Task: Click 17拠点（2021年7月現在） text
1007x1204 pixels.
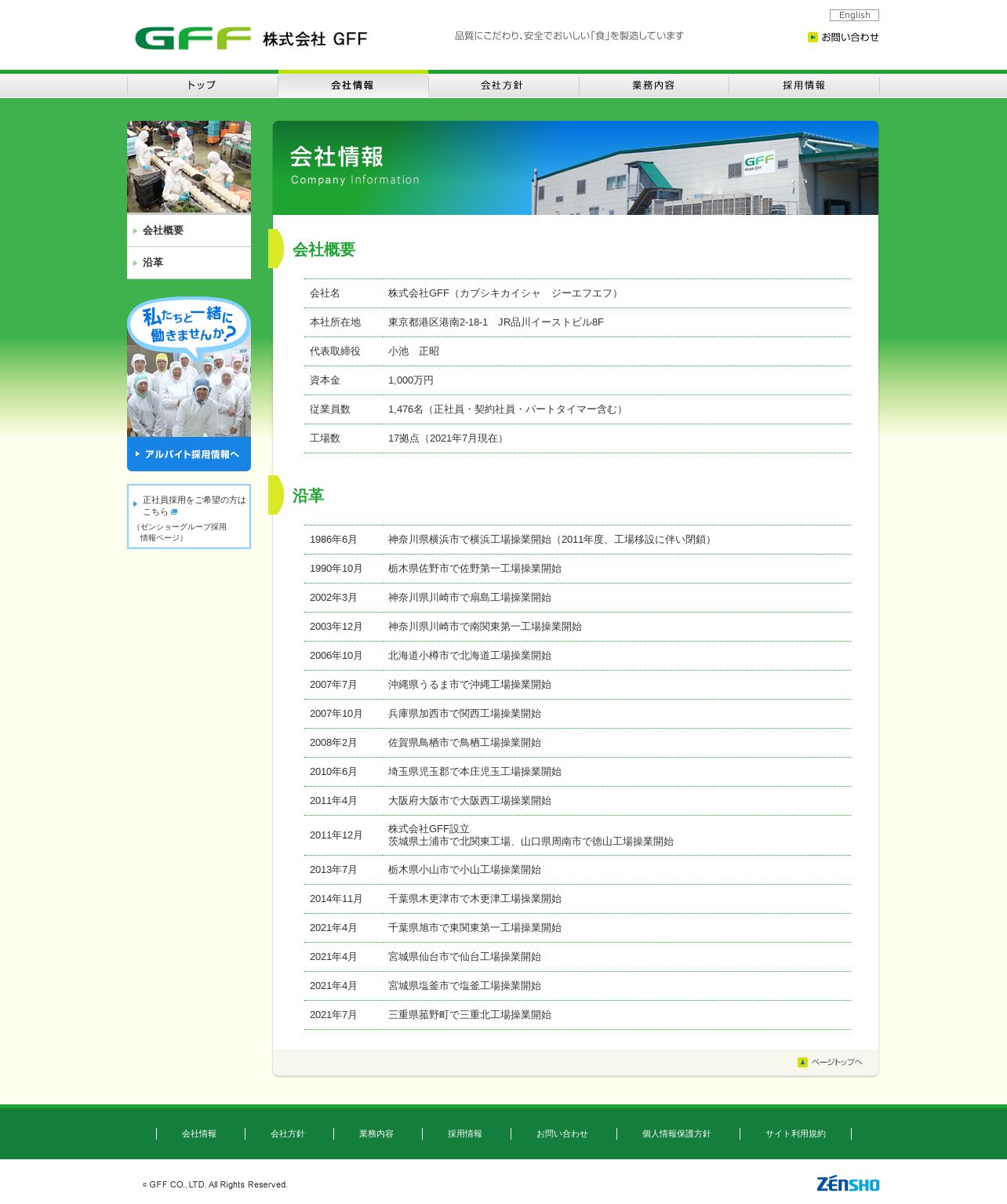Action: [x=448, y=438]
